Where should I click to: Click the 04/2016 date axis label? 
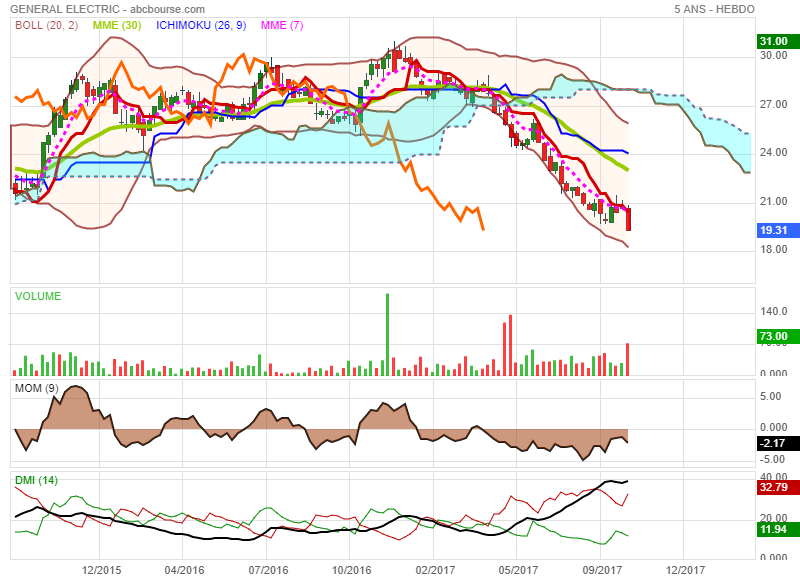click(x=184, y=570)
